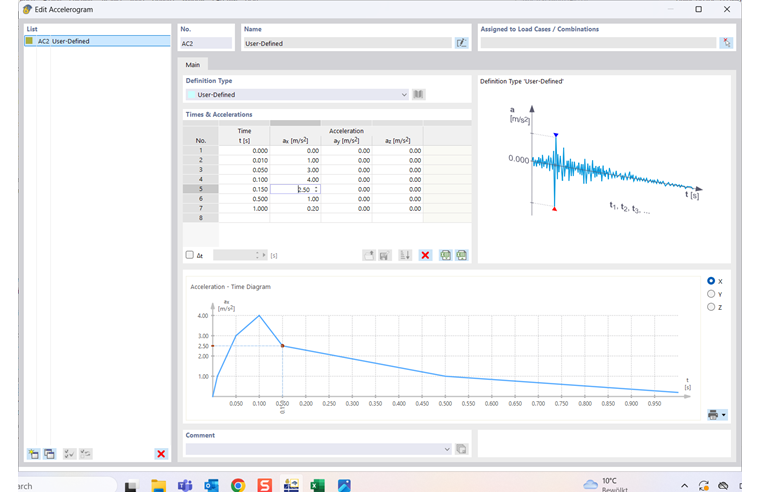
Task: Open File Explorer from the taskbar
Action: [158, 485]
